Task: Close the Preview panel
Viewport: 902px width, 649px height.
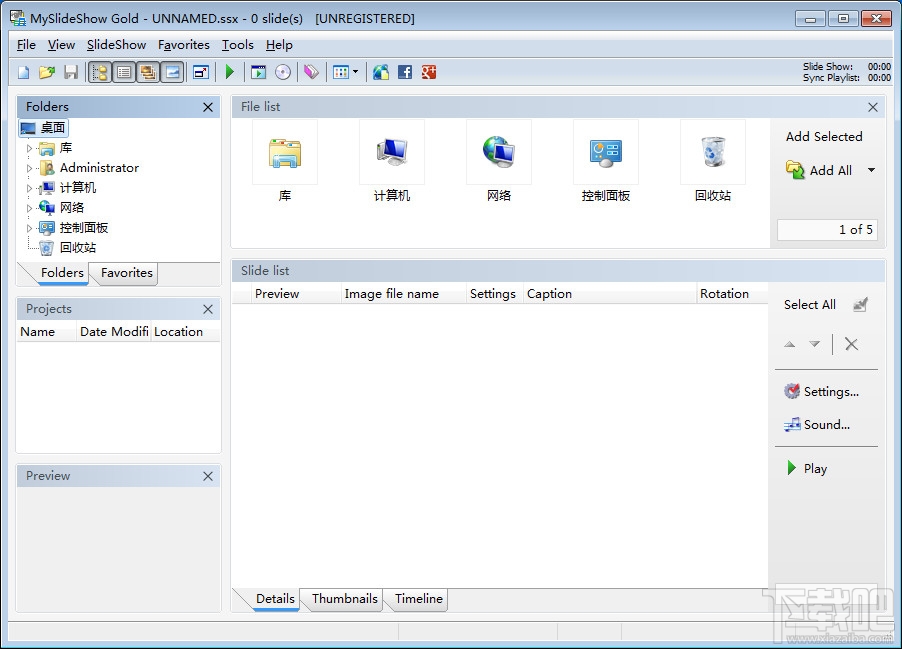Action: coord(208,476)
